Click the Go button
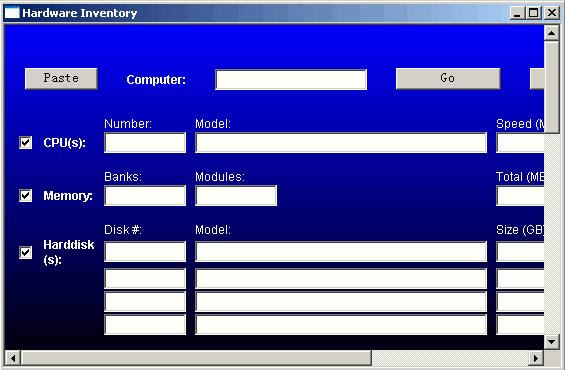Screen dimensions: 565x370 pyautogui.click(x=448, y=79)
